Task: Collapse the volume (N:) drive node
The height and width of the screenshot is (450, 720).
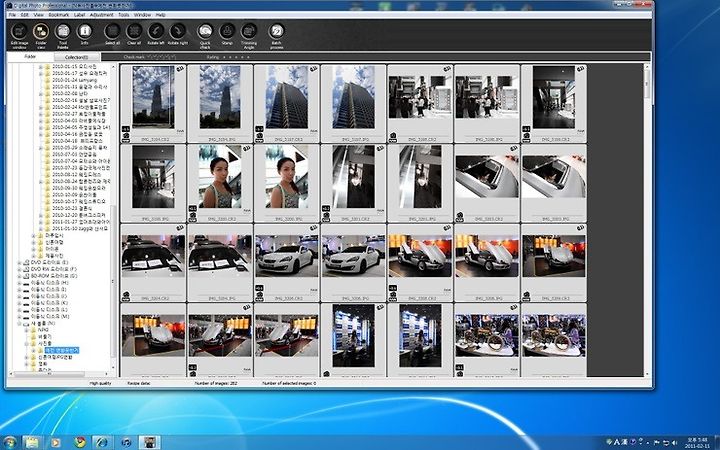Action: (x=19, y=323)
